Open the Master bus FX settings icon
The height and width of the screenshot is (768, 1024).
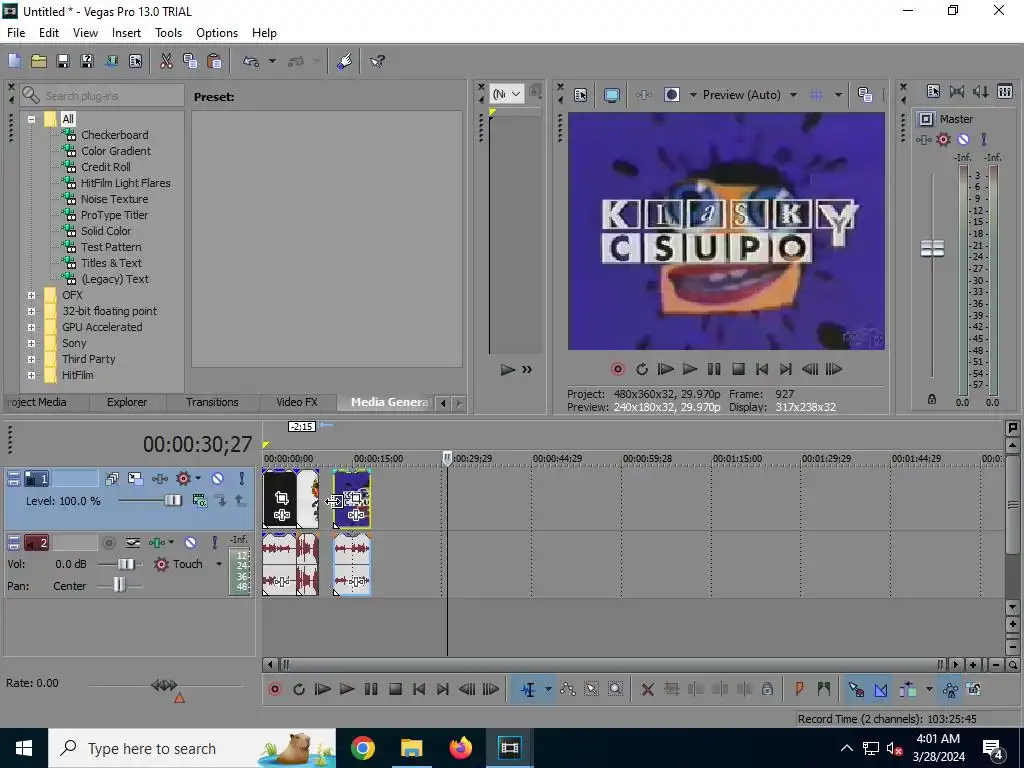tap(923, 139)
